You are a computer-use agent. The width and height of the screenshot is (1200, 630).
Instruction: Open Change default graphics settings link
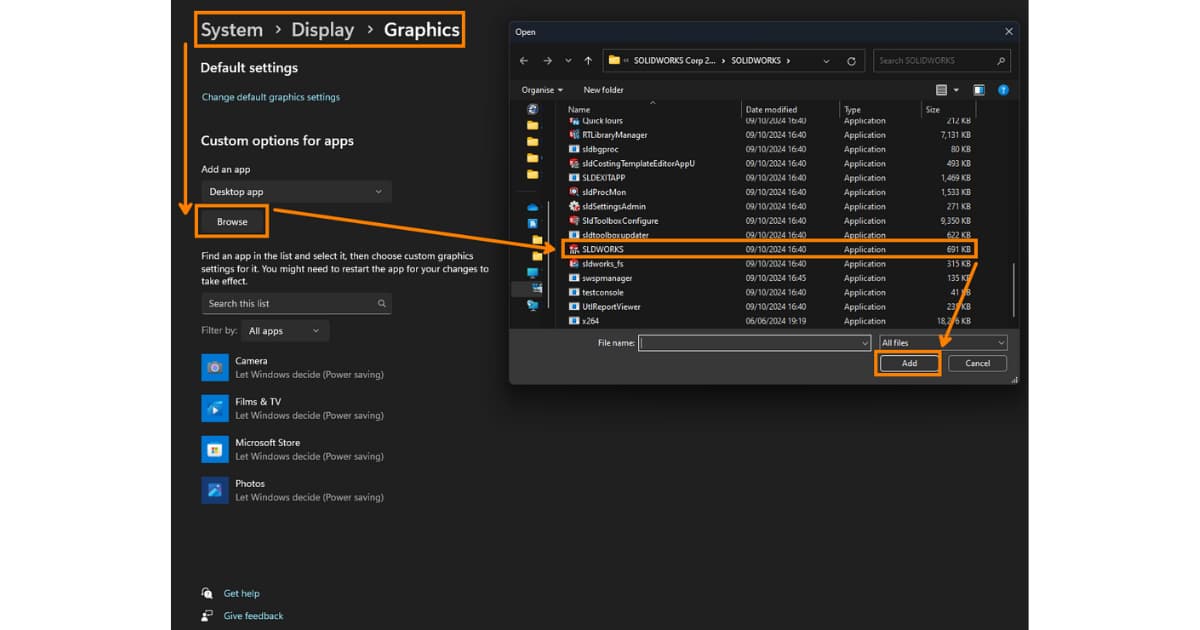[x=271, y=98]
